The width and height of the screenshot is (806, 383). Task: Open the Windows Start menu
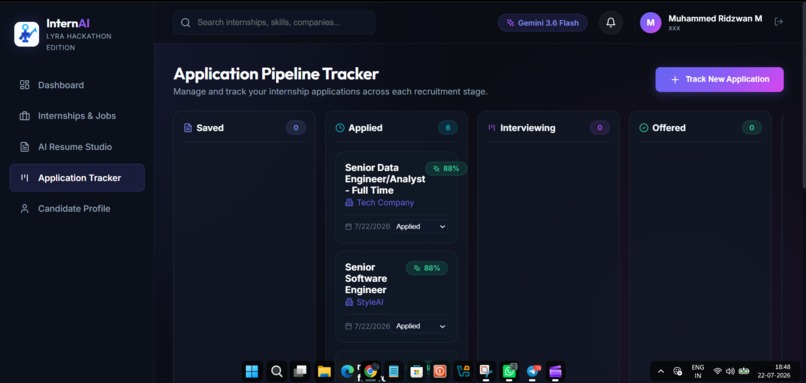click(x=252, y=371)
